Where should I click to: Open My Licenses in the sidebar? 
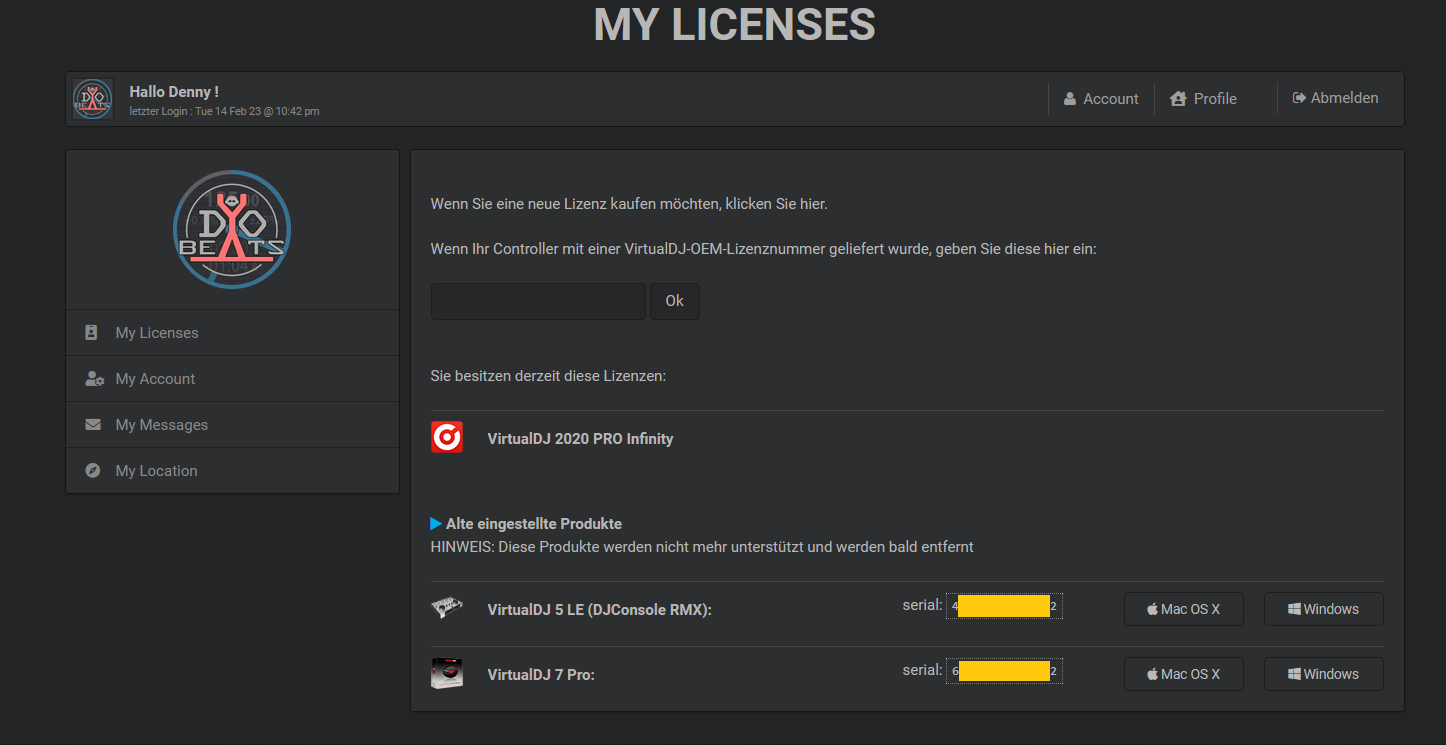coord(157,333)
